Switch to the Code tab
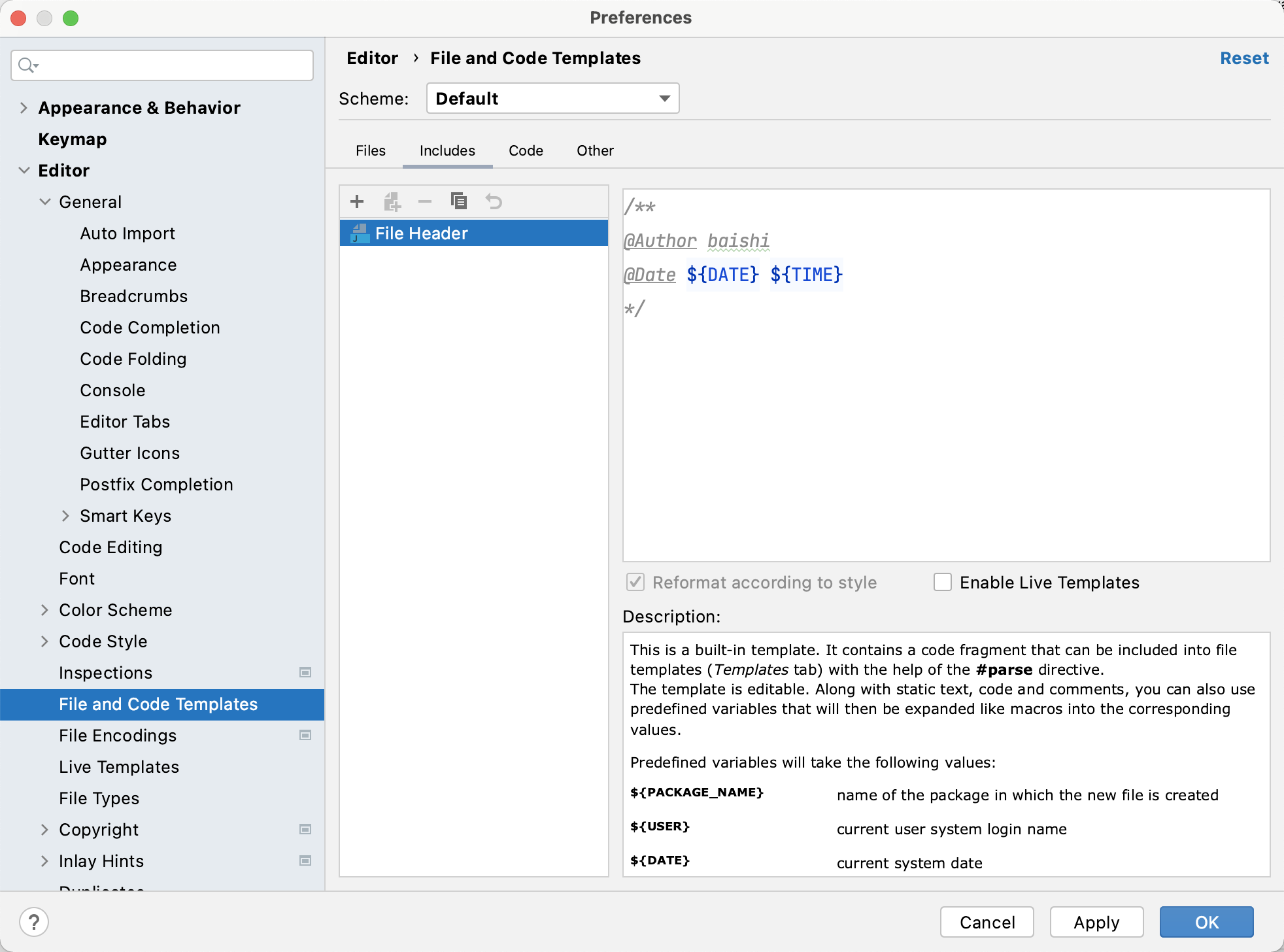The width and height of the screenshot is (1284, 952). 526,150
